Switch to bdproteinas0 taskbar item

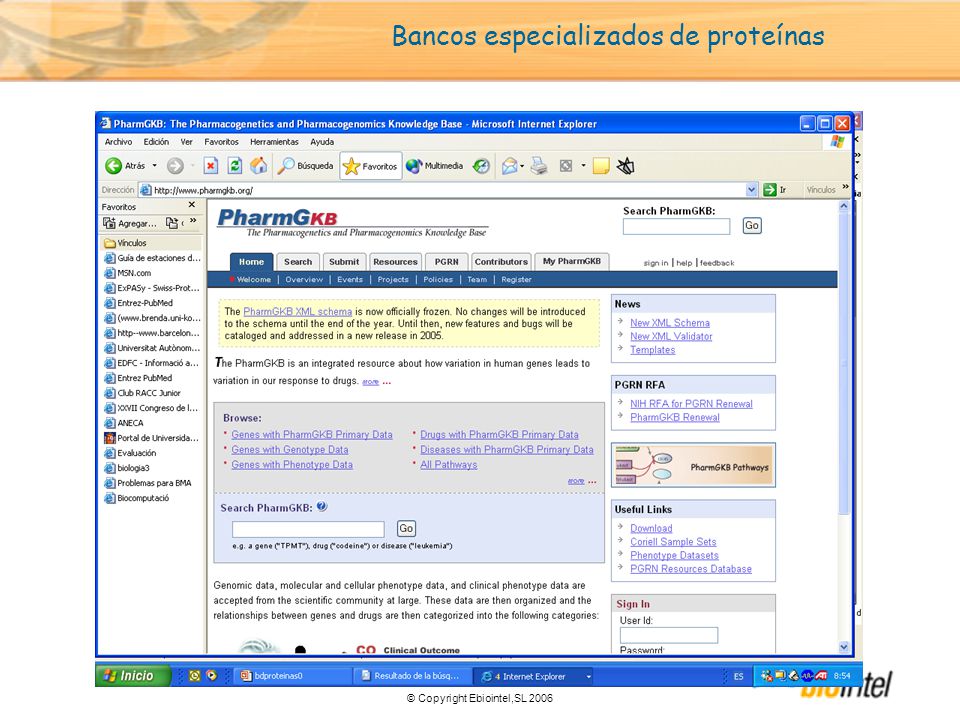[291, 677]
